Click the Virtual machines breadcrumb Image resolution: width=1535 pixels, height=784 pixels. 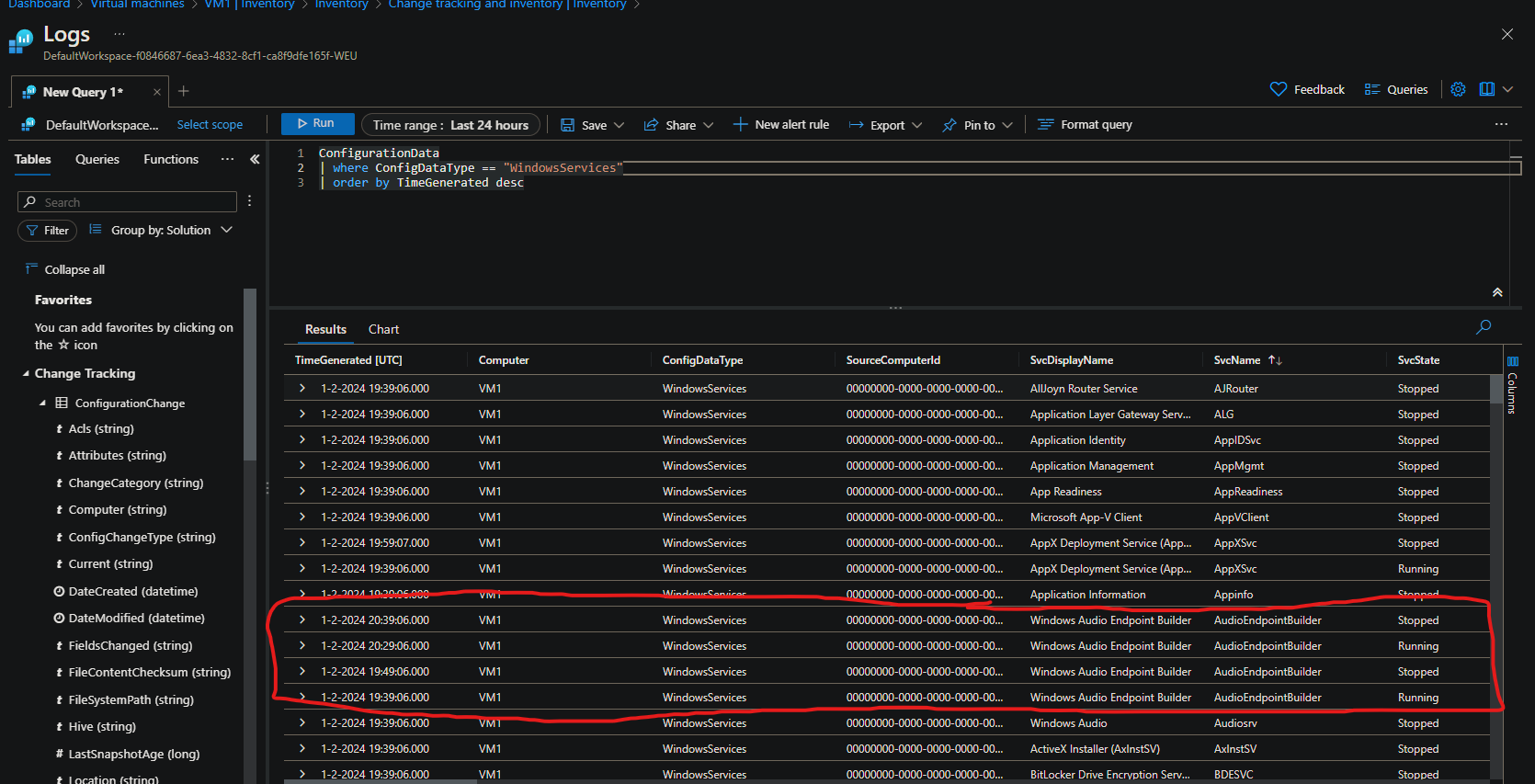coord(137,5)
